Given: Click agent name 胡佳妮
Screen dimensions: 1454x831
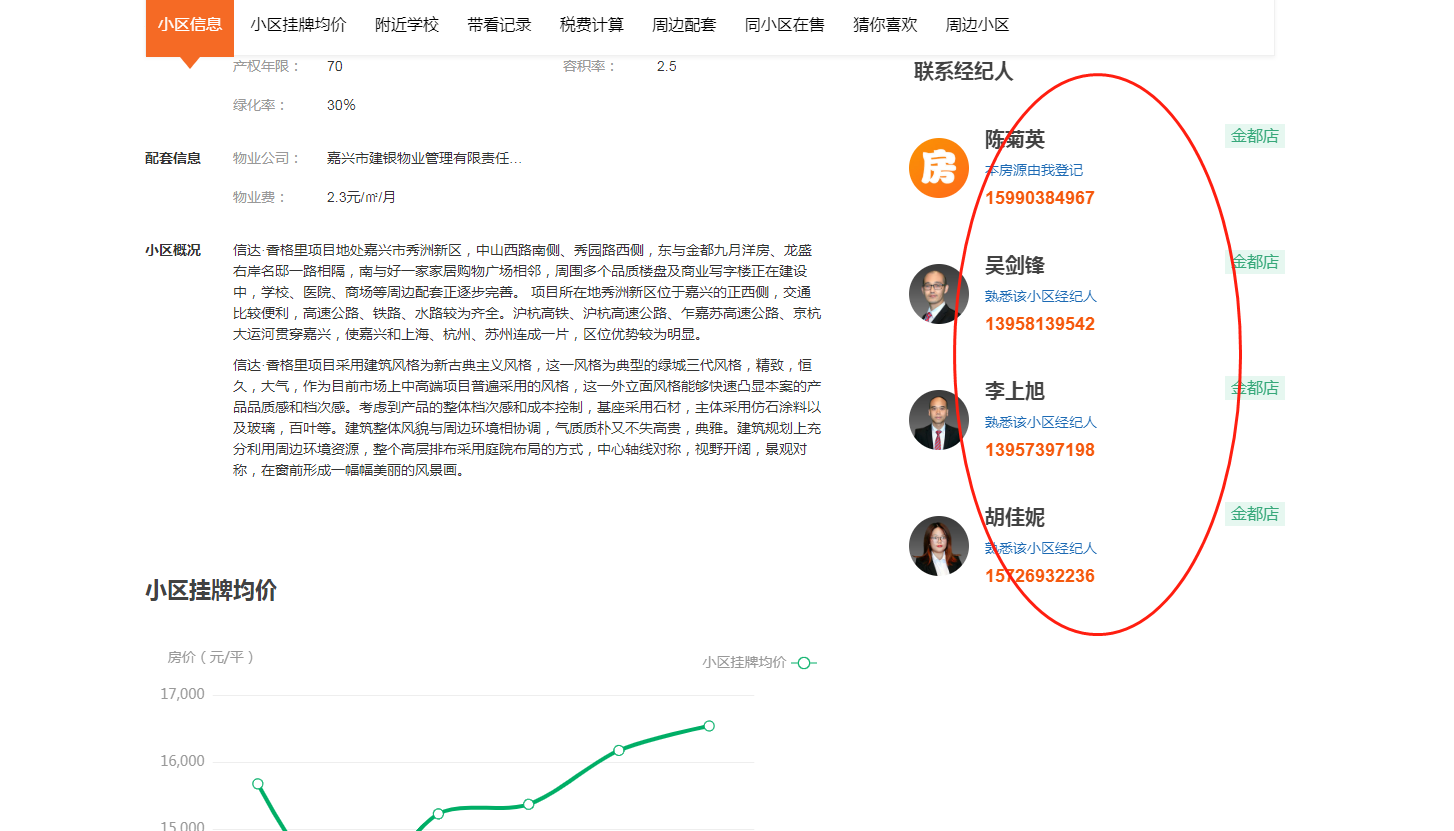Looking at the screenshot, I should (1014, 518).
